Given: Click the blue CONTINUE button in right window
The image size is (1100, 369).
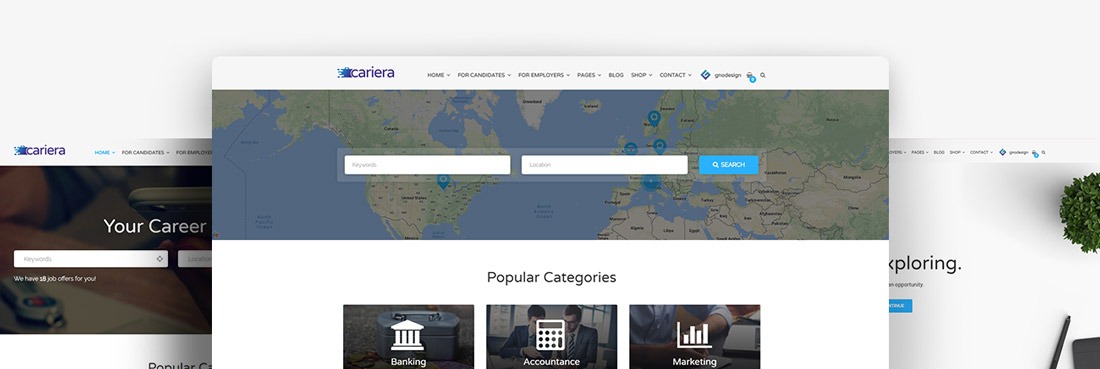Looking at the screenshot, I should pyautogui.click(x=900, y=306).
